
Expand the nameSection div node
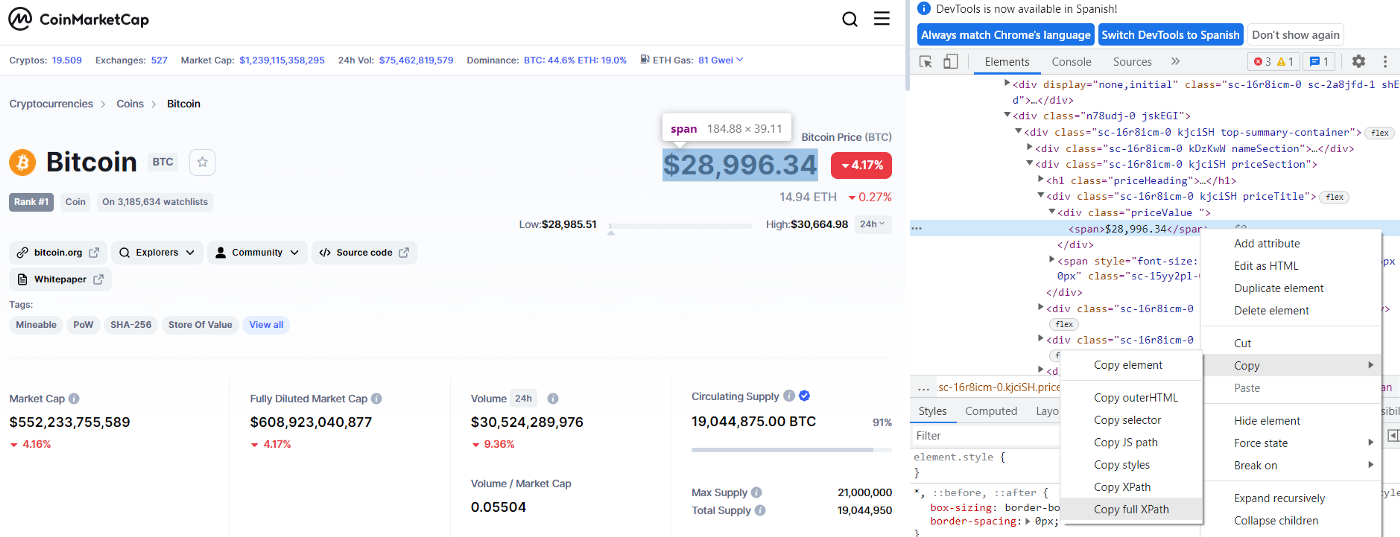coord(1030,149)
